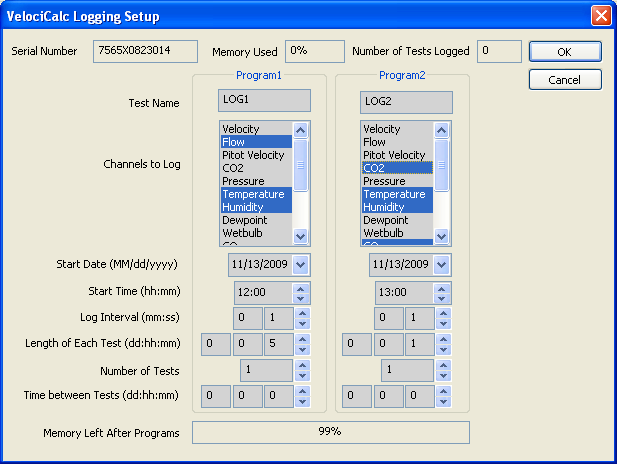Click Program1 channel list scrollbar thumb
The height and width of the screenshot is (464, 617).
[301, 165]
